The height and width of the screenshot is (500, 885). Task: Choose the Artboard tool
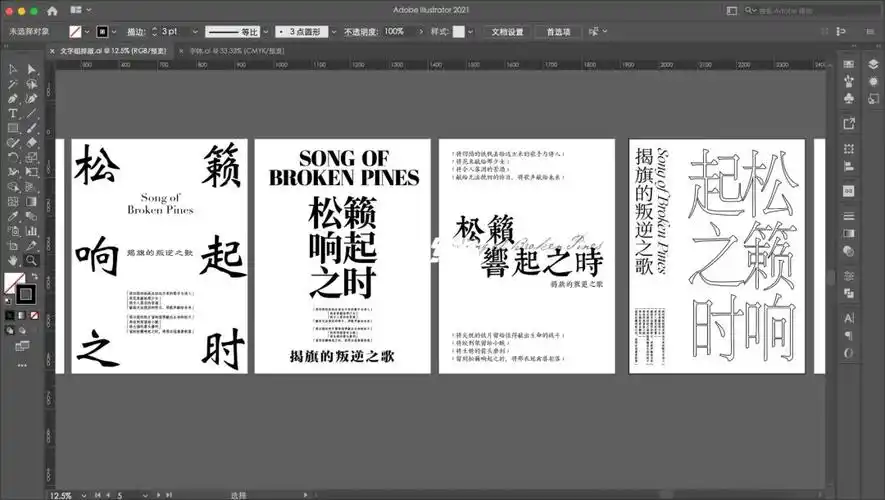pyautogui.click(x=12, y=245)
